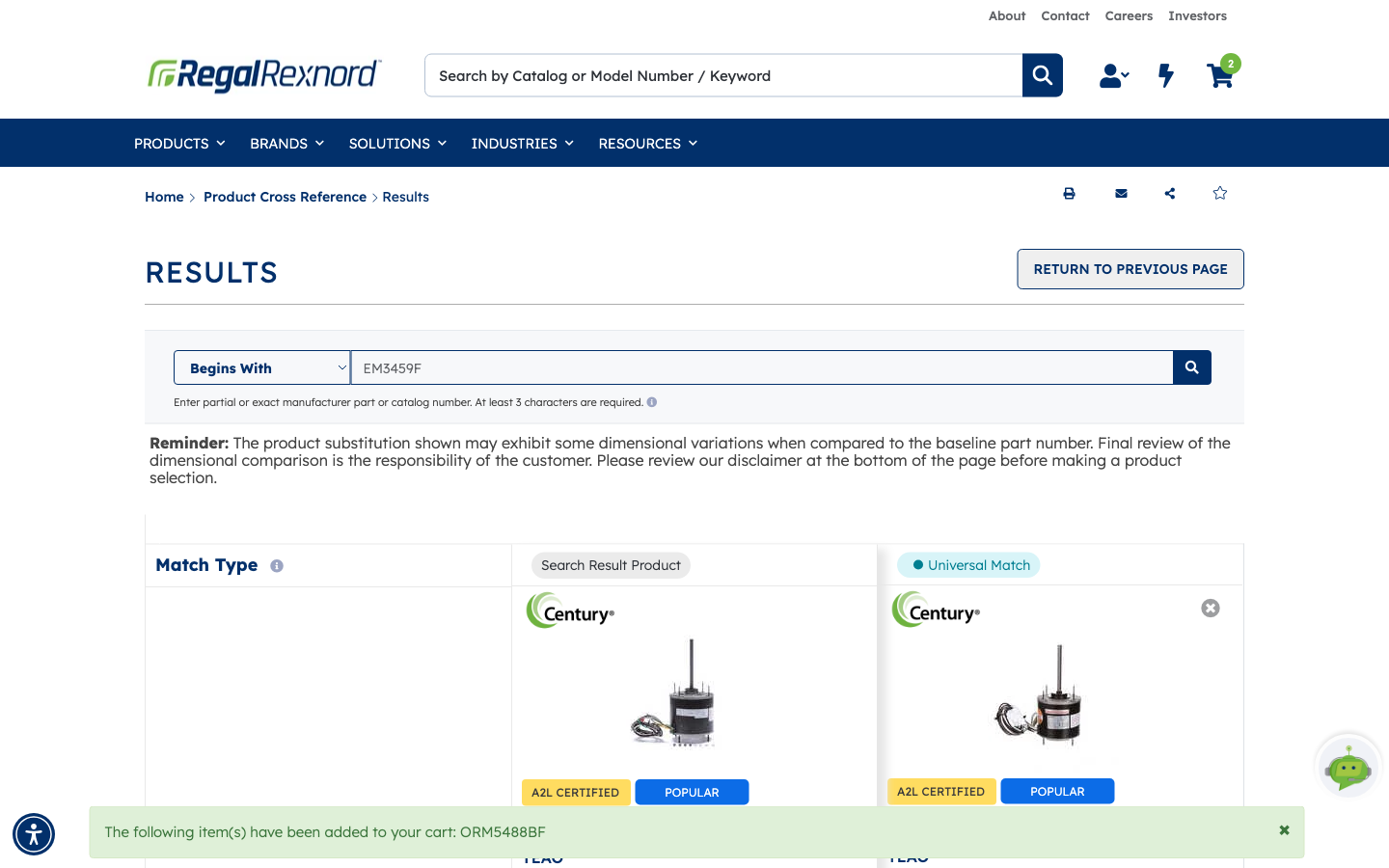Click POPULAR badge under Universal Match
This screenshot has height=868, width=1389.
pos(1057,791)
